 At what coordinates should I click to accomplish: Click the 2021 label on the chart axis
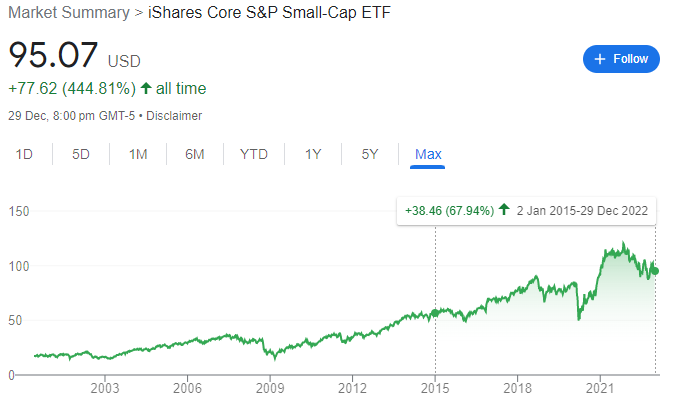click(x=598, y=388)
